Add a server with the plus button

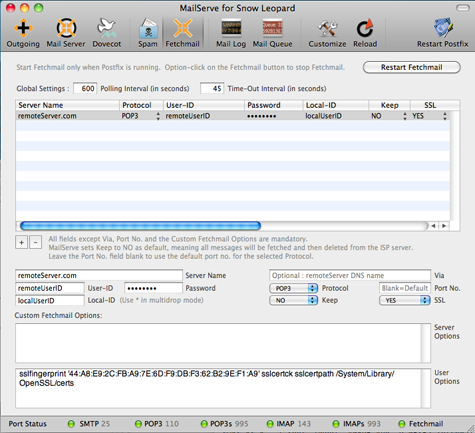[21, 242]
